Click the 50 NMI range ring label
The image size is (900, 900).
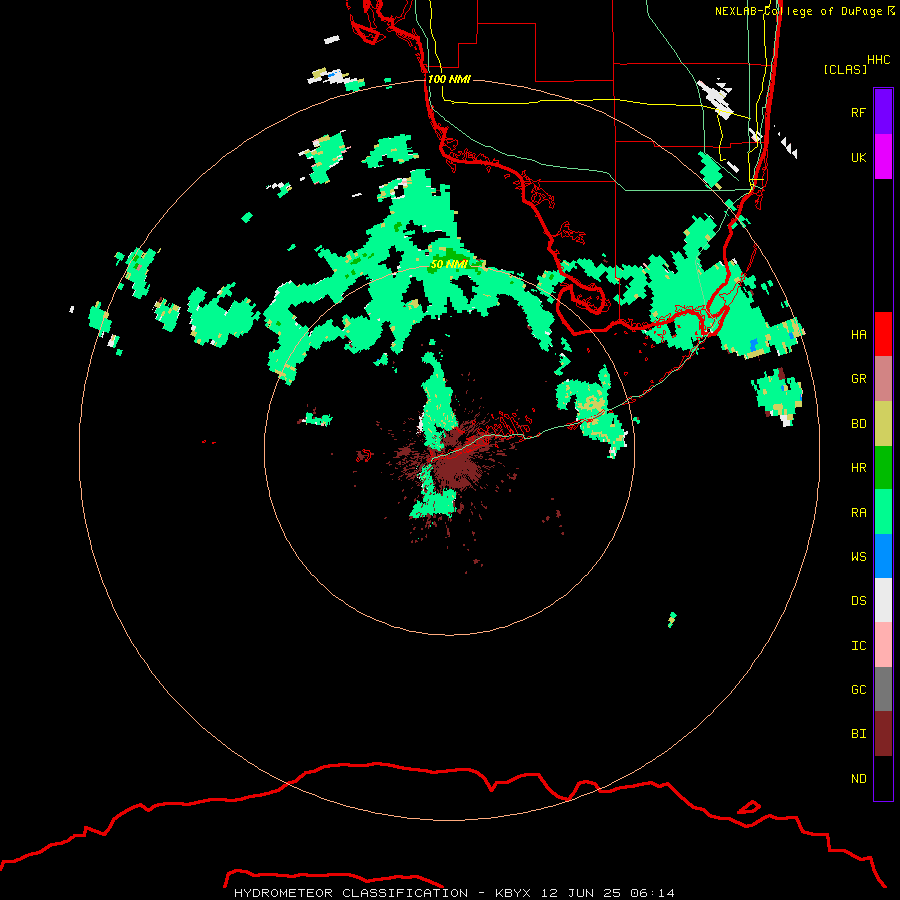(448, 264)
